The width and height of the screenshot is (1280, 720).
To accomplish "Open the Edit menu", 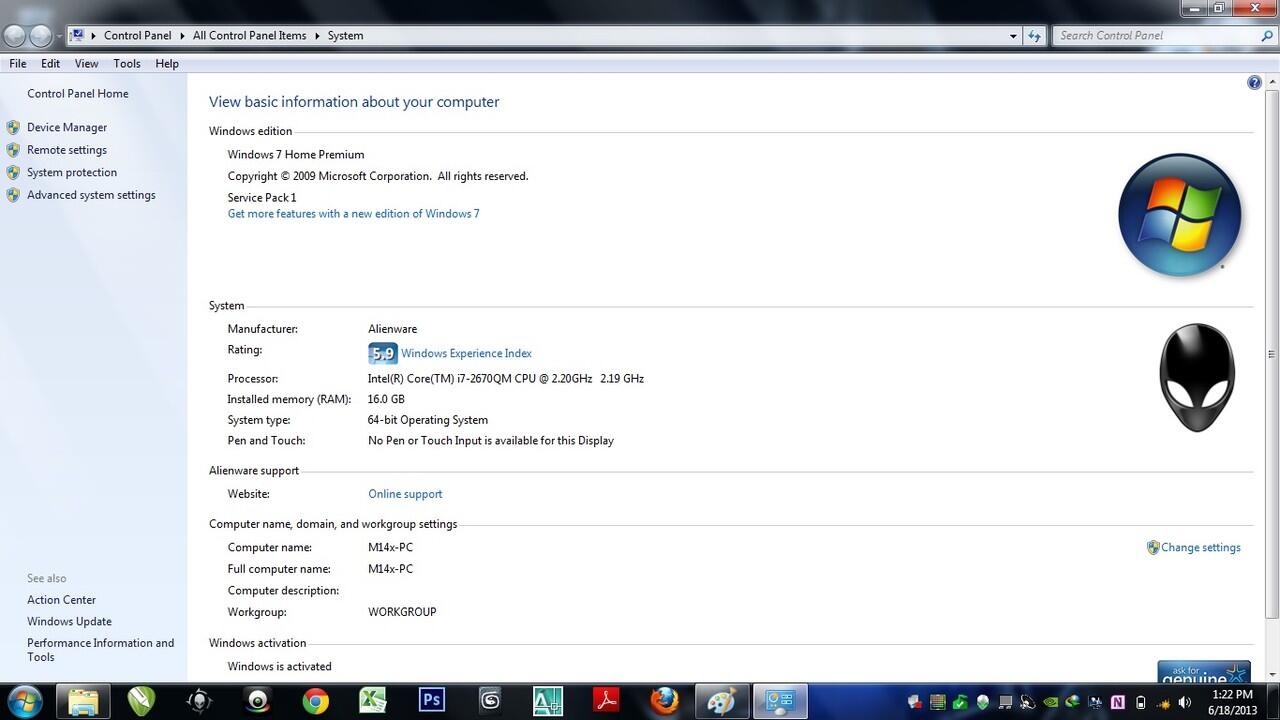I will (x=50, y=64).
